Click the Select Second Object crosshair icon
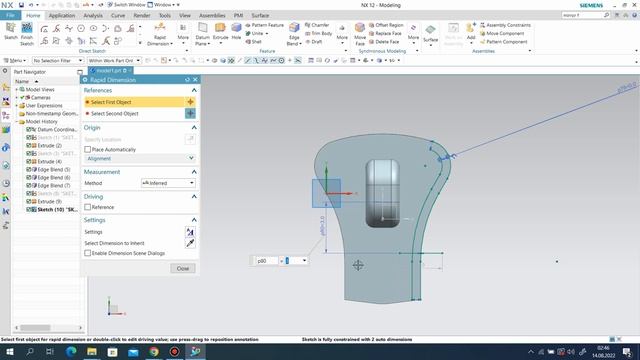The image size is (640, 360). pos(190,113)
